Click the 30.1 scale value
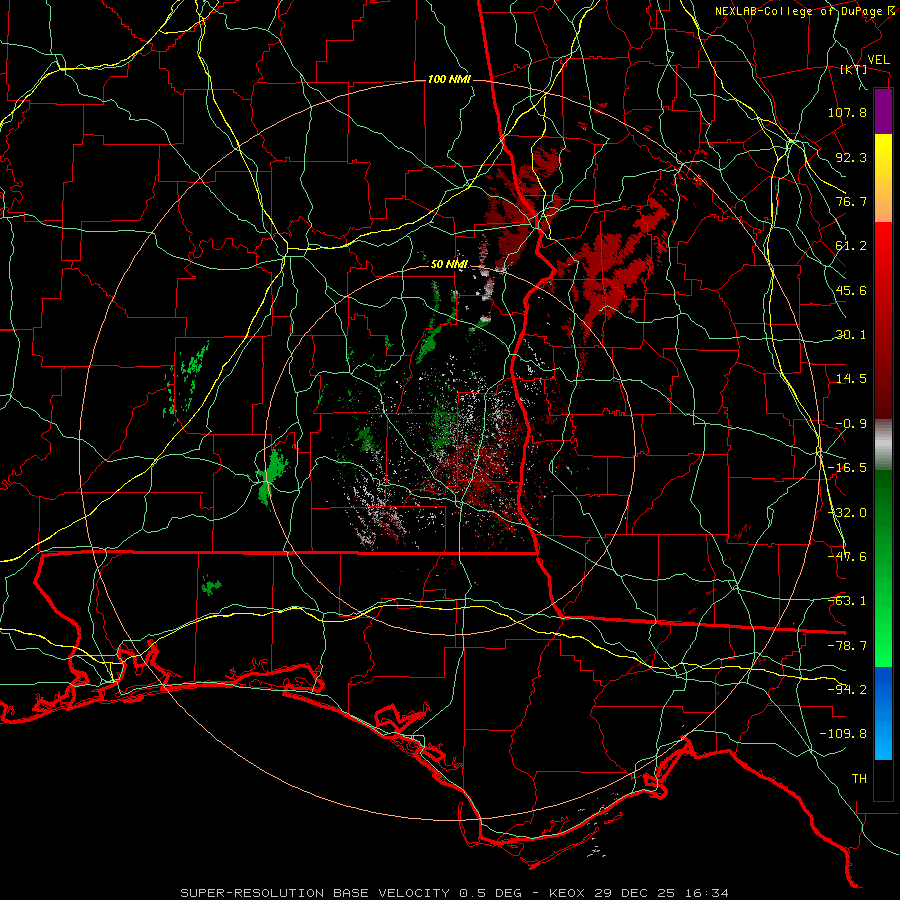Viewport: 900px width, 900px height. pos(851,335)
